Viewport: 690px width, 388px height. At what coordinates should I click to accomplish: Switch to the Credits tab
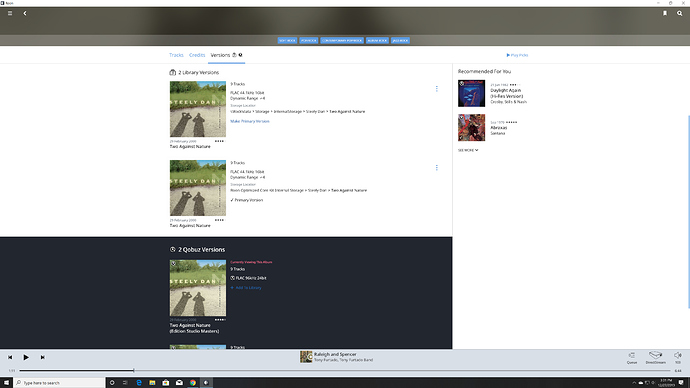(197, 55)
